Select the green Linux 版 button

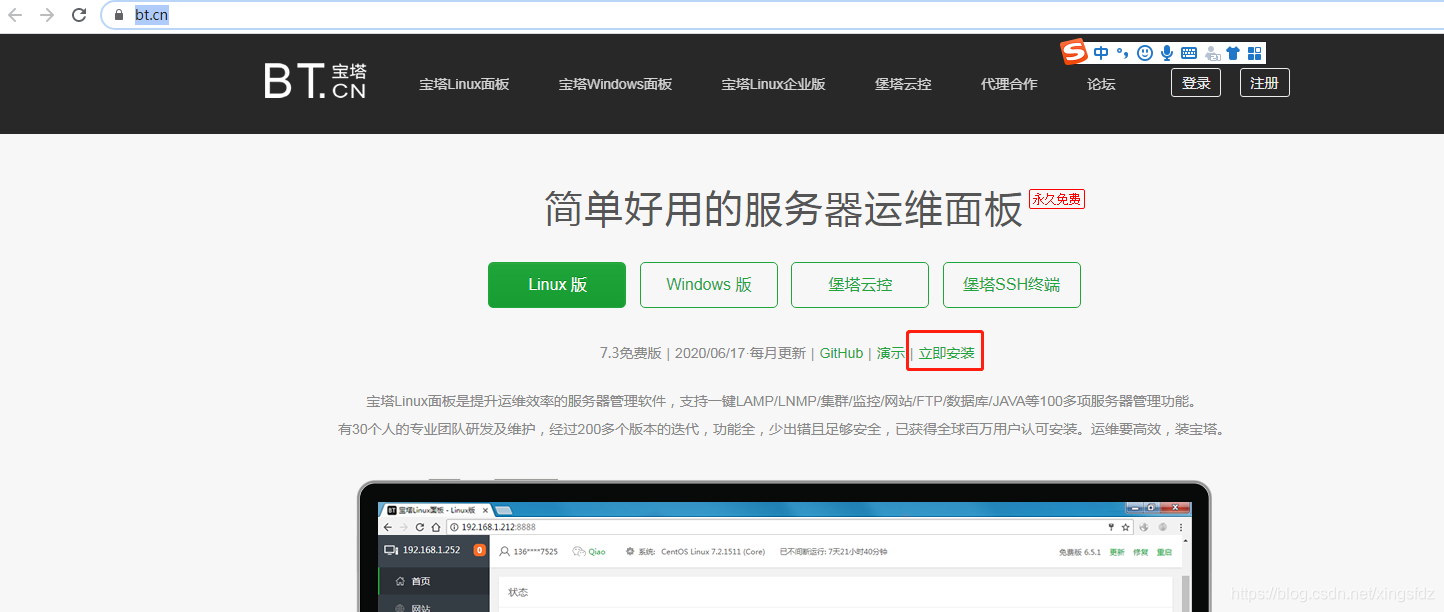tap(557, 285)
